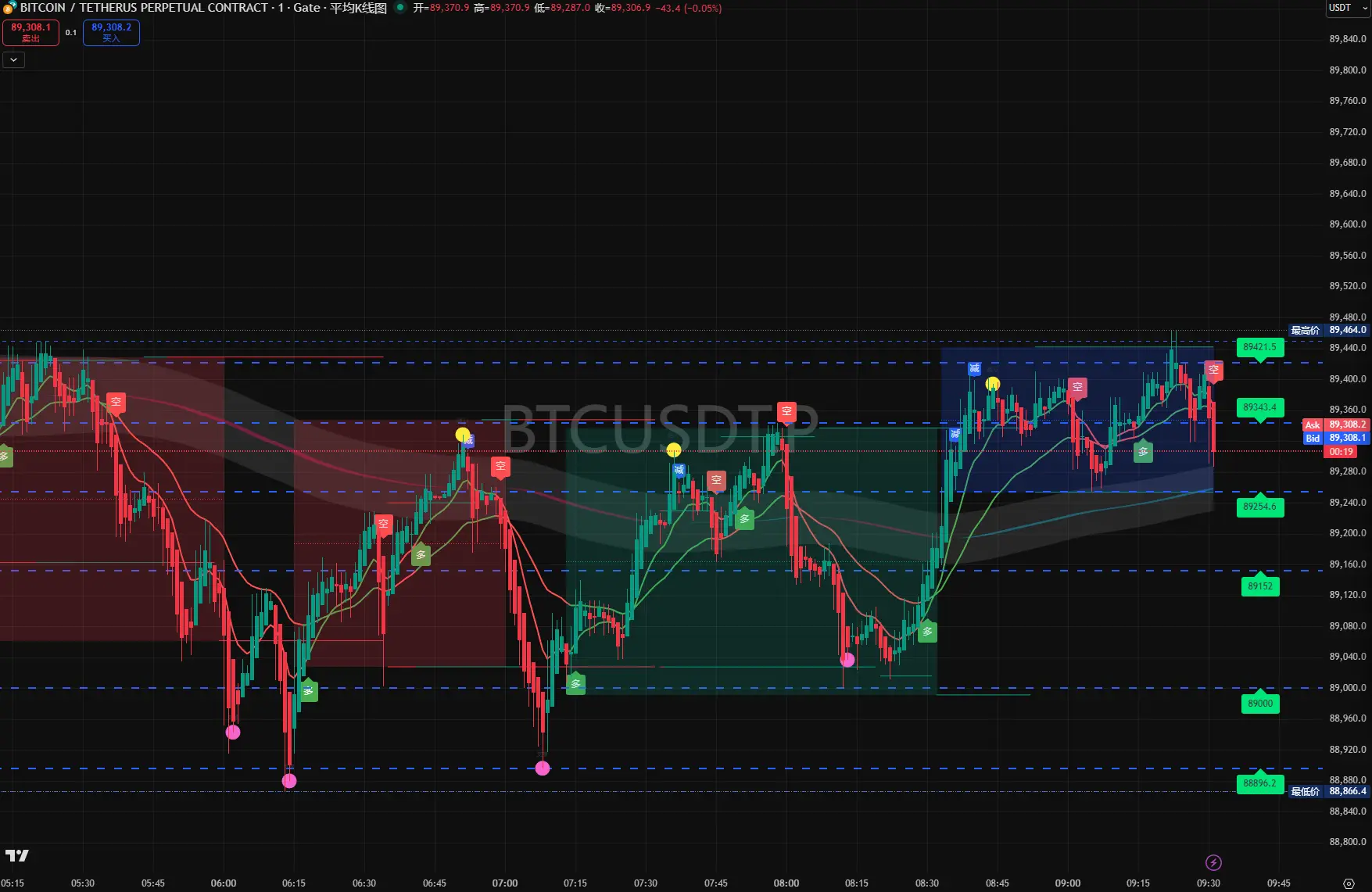This screenshot has width=1372, height=892.
Task: Click the 88,800.0 label on the price axis
Action: click(x=1348, y=842)
